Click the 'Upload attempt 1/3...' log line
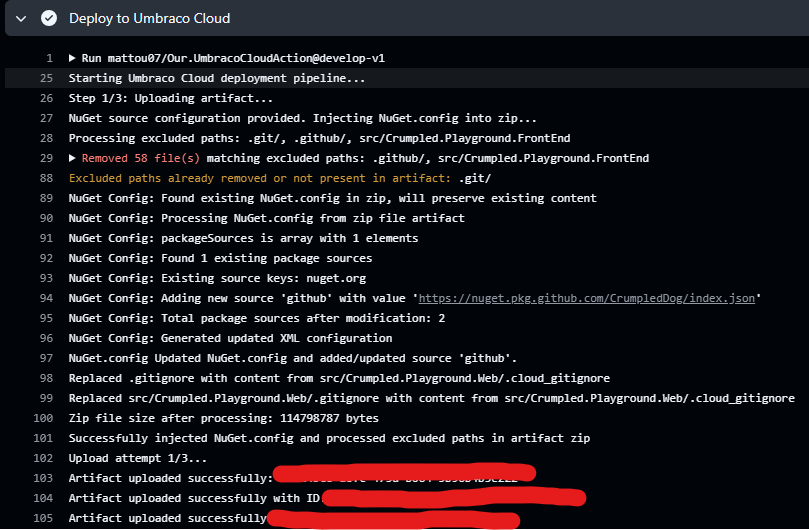 pos(137,458)
